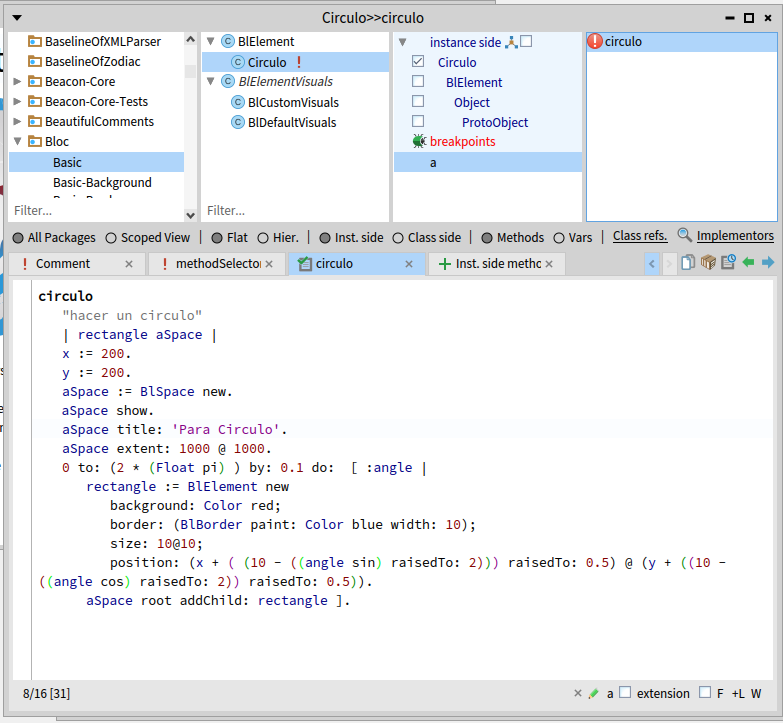
Task: Click the hierarchy icon next to instance side
Action: [511, 42]
